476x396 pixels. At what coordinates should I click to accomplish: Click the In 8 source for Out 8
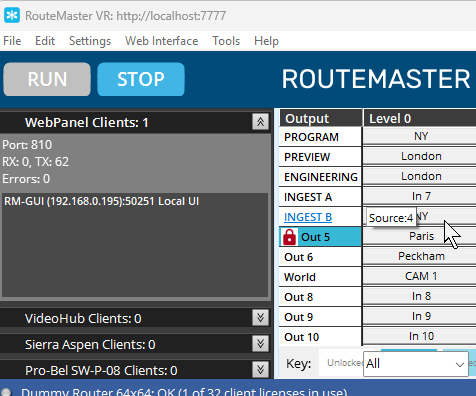tap(419, 296)
